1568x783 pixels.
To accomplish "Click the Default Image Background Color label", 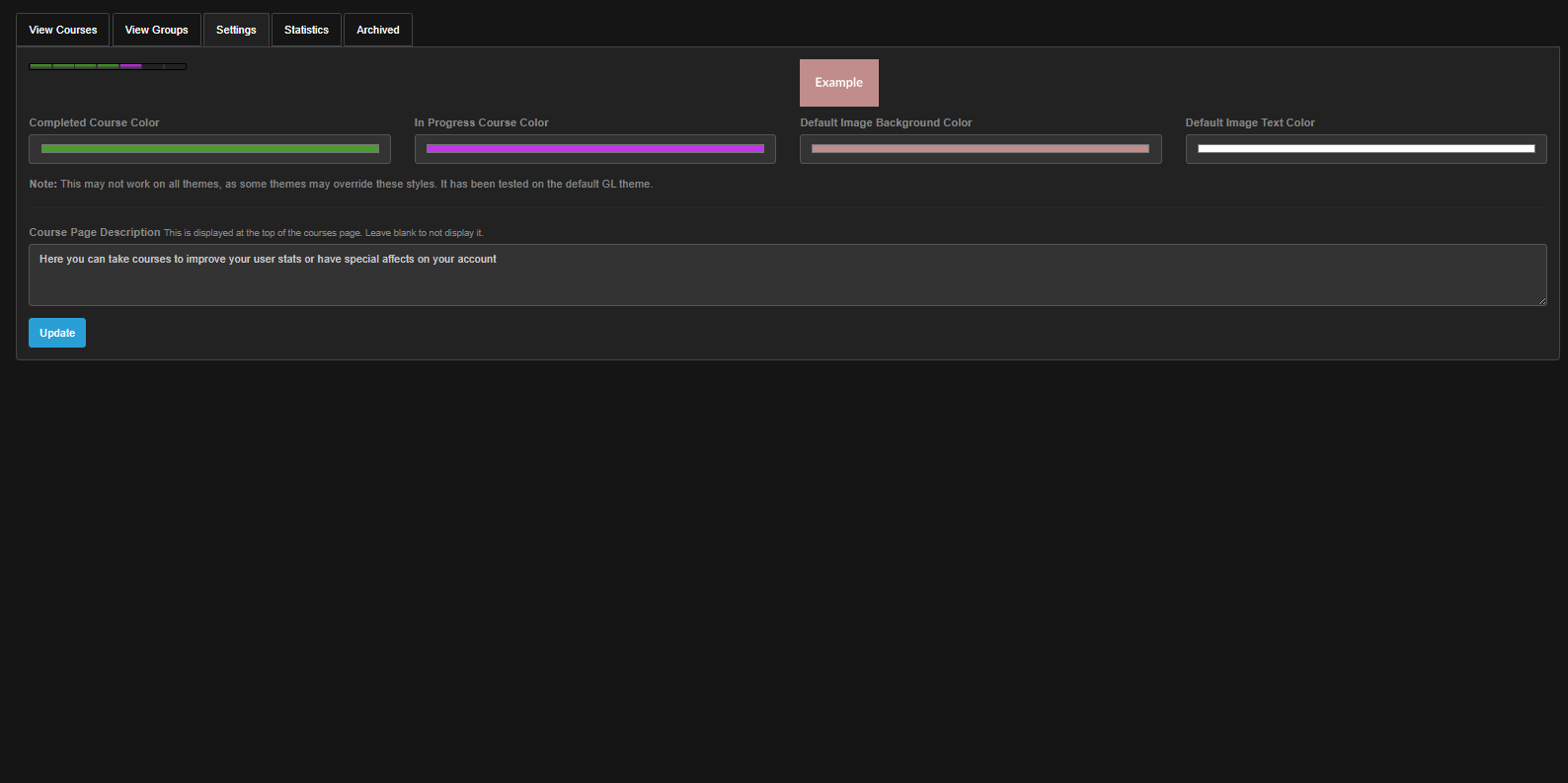I will pyautogui.click(x=886, y=122).
